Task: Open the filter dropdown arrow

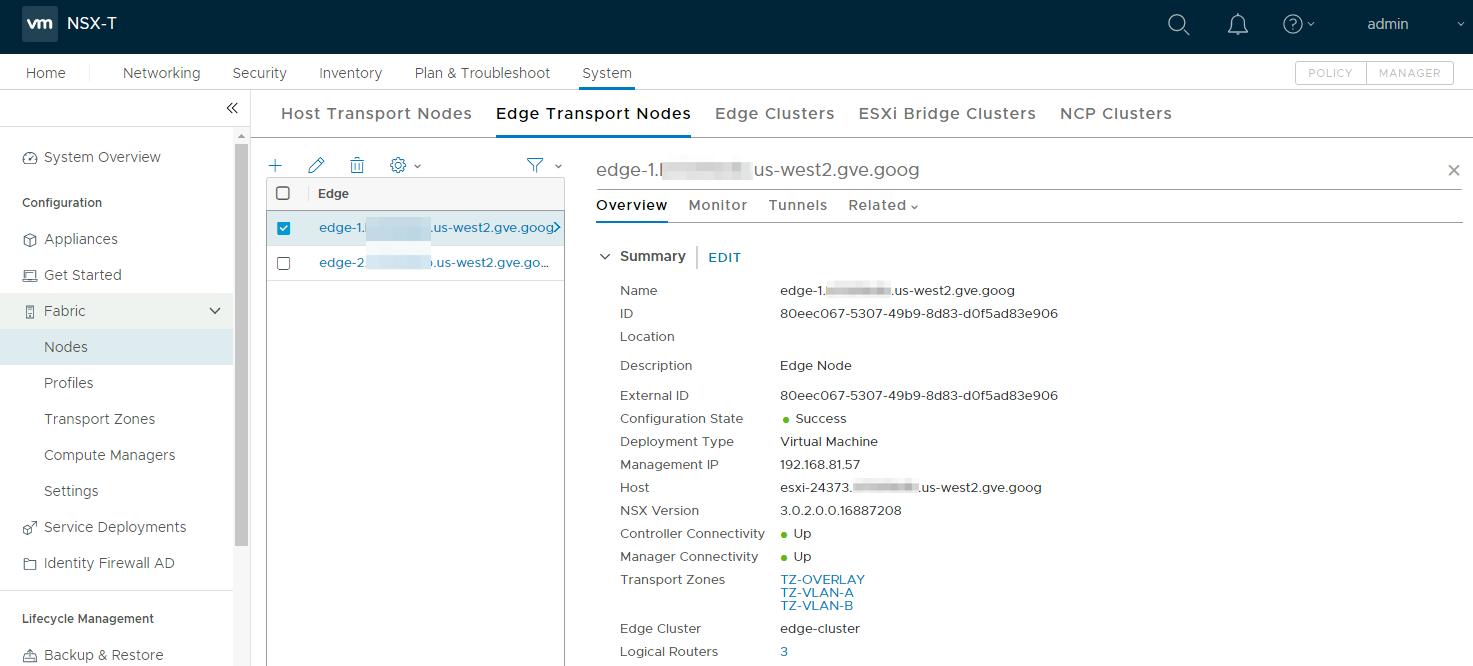Action: click(x=558, y=166)
